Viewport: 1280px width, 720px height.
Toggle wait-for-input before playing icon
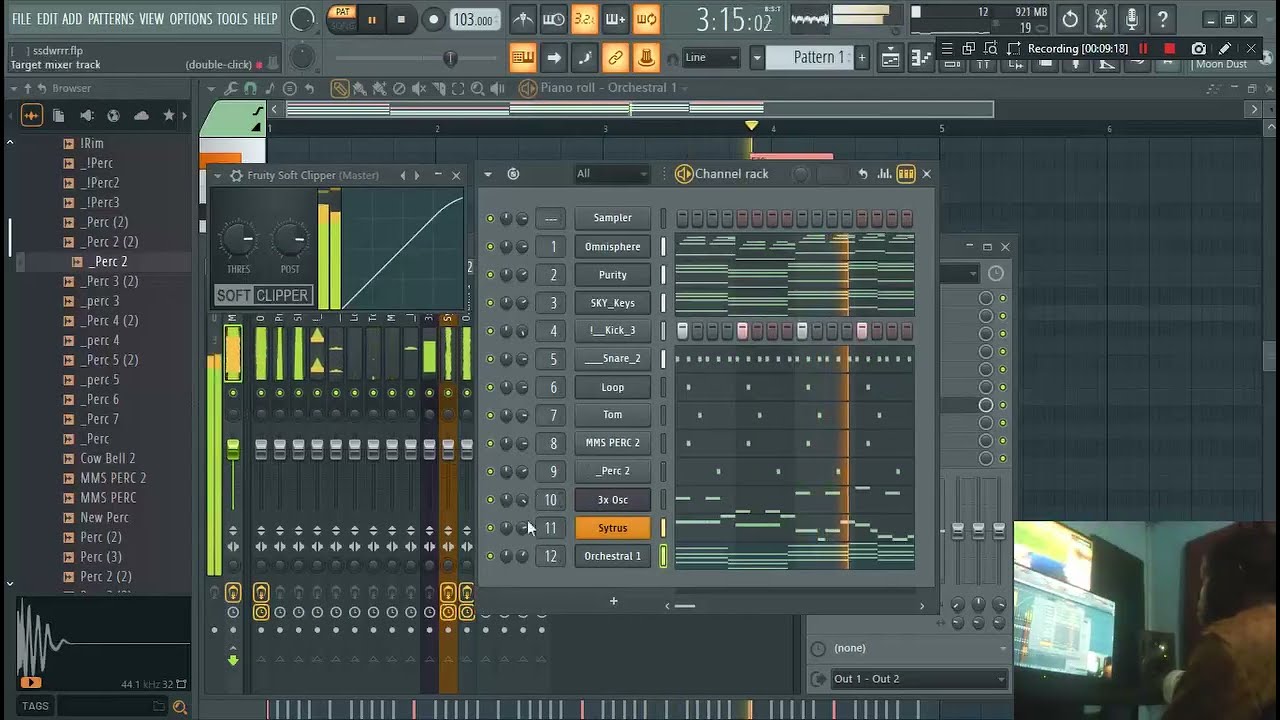[x=553, y=19]
